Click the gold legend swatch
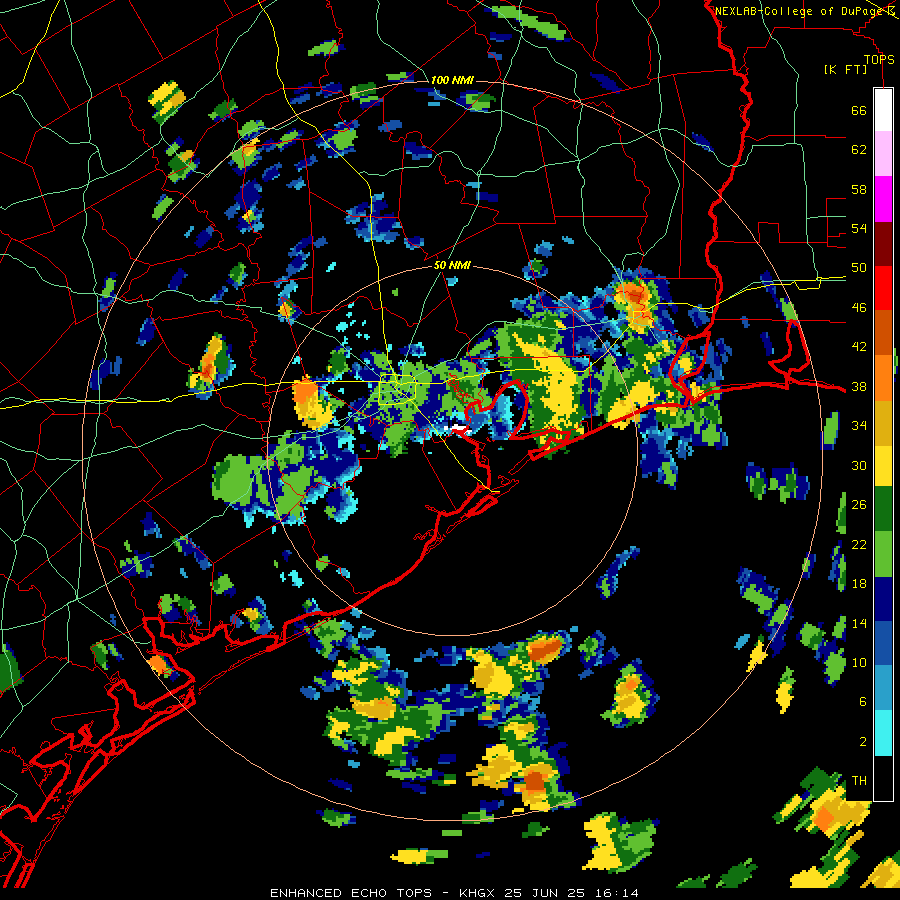This screenshot has width=900, height=900. (883, 422)
